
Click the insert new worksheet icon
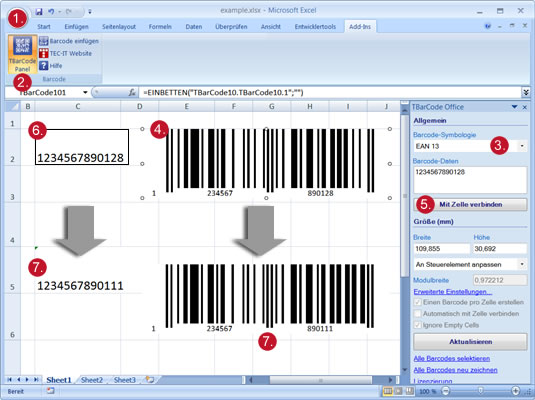tap(150, 380)
